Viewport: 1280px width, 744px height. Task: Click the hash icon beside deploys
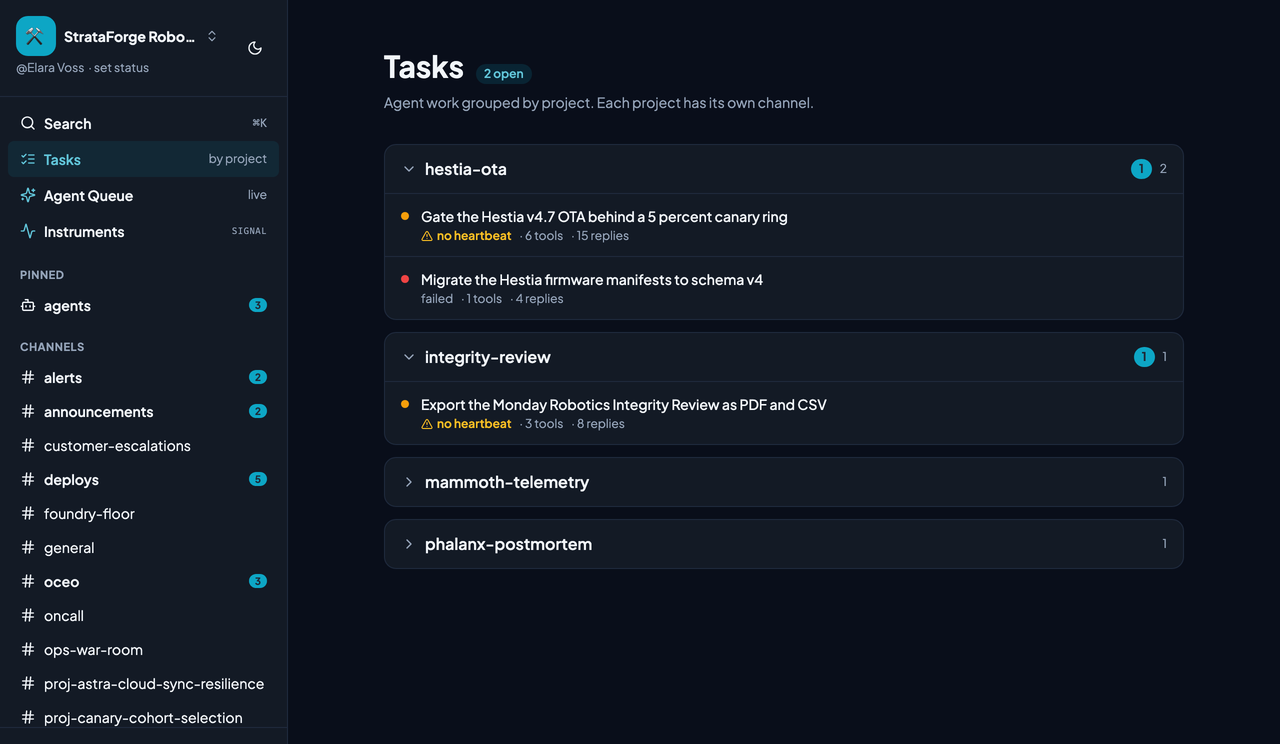click(28, 480)
